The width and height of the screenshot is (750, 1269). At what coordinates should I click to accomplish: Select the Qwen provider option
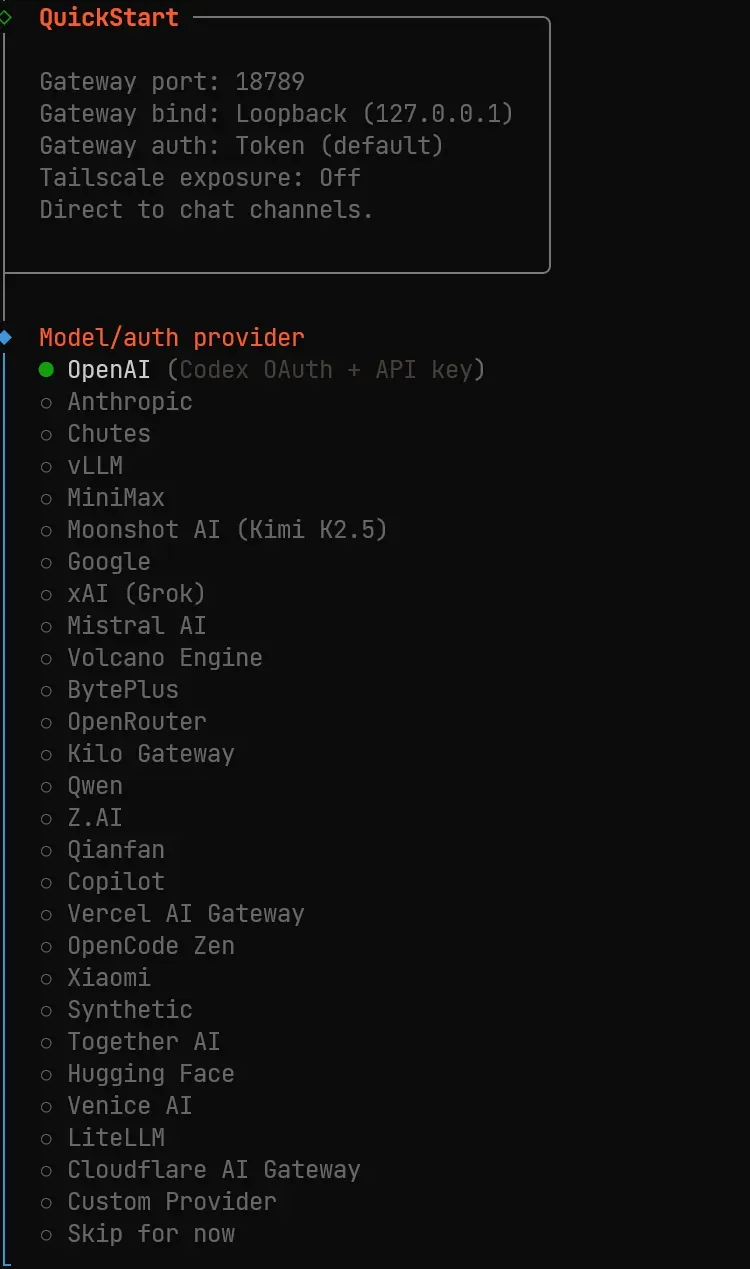tap(94, 785)
